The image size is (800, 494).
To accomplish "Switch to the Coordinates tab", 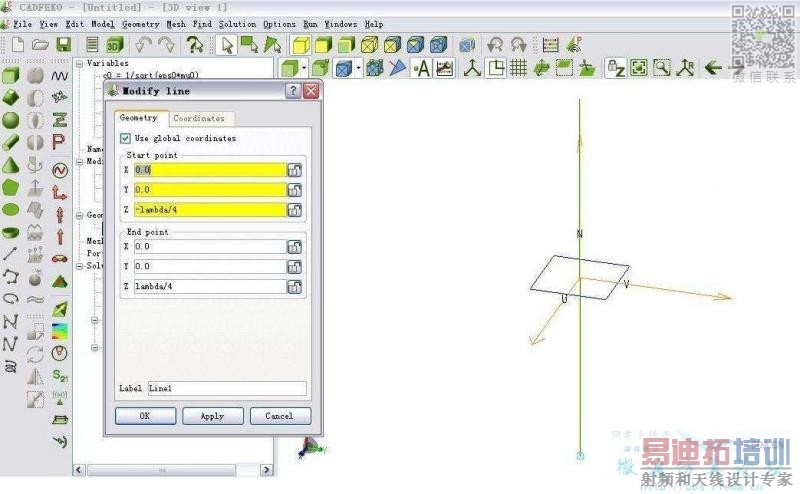I will click(x=201, y=118).
